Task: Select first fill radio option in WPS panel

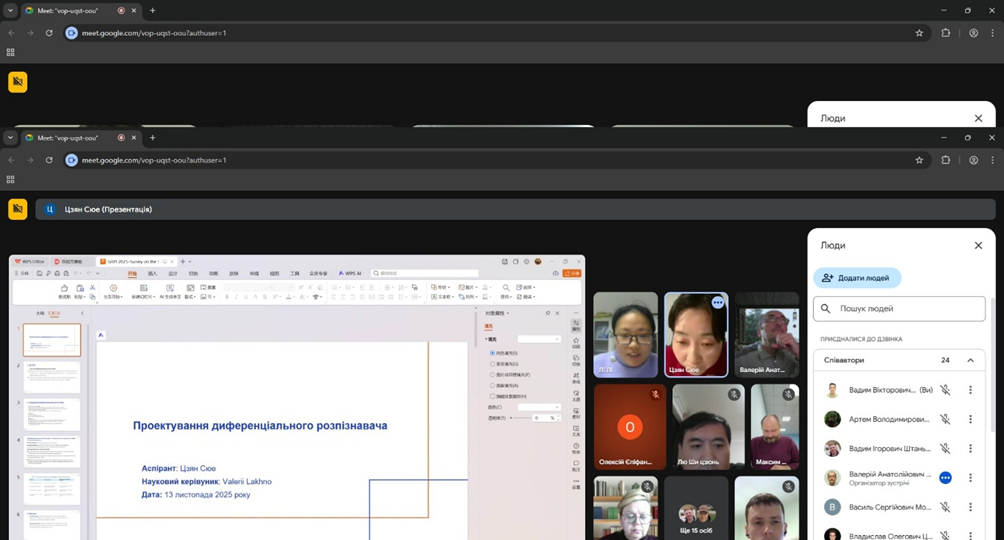Action: [x=492, y=353]
